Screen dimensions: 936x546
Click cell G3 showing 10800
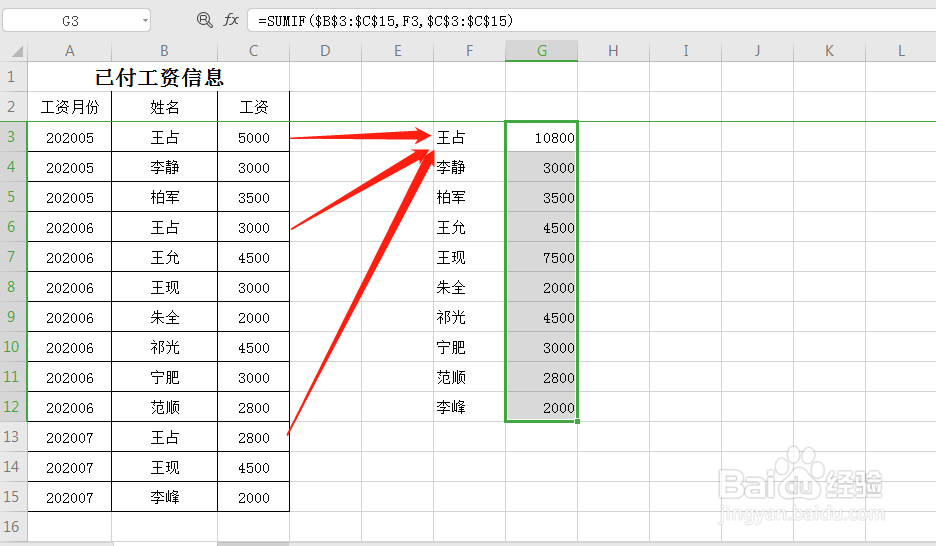click(541, 137)
